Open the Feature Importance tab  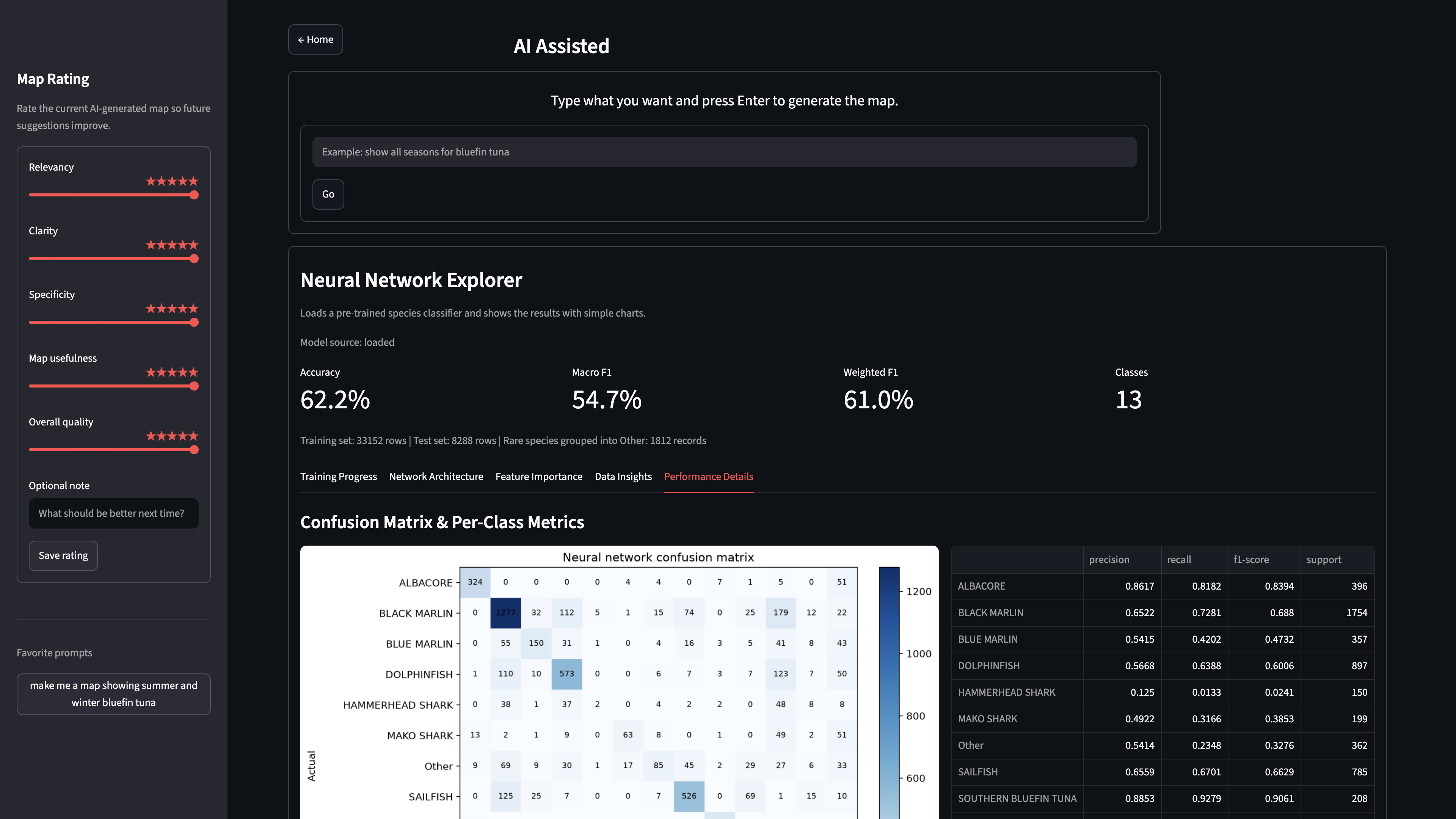(539, 477)
